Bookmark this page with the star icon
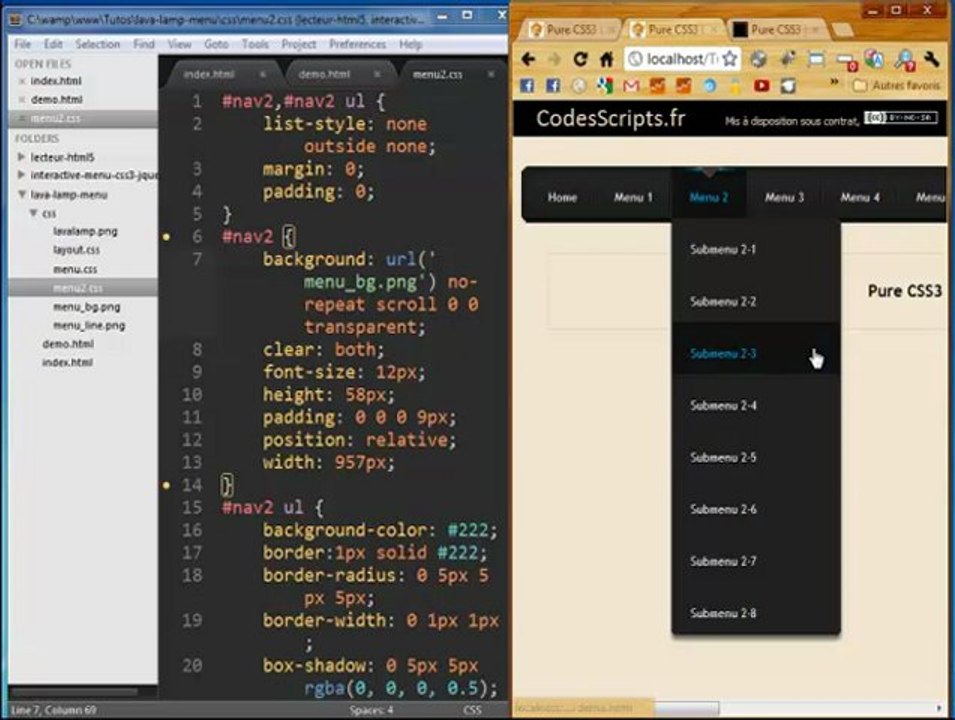This screenshot has height=720, width=955. click(x=730, y=59)
